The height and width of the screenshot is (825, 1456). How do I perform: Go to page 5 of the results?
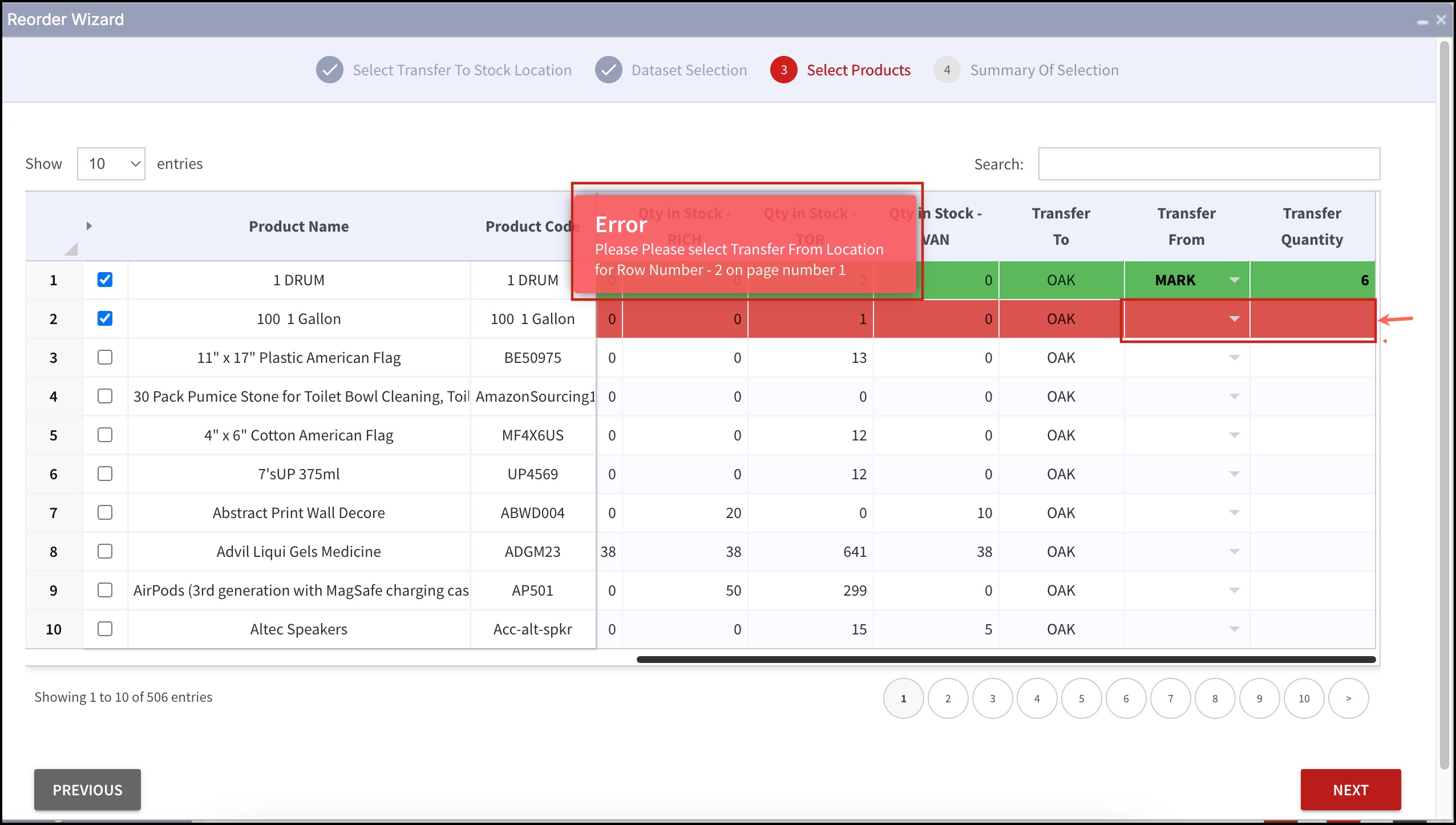coord(1081,698)
